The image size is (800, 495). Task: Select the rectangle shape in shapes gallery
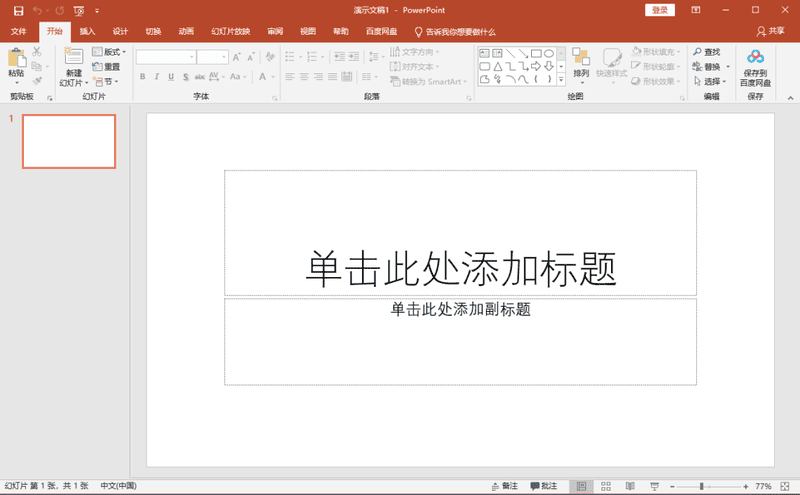(x=536, y=53)
